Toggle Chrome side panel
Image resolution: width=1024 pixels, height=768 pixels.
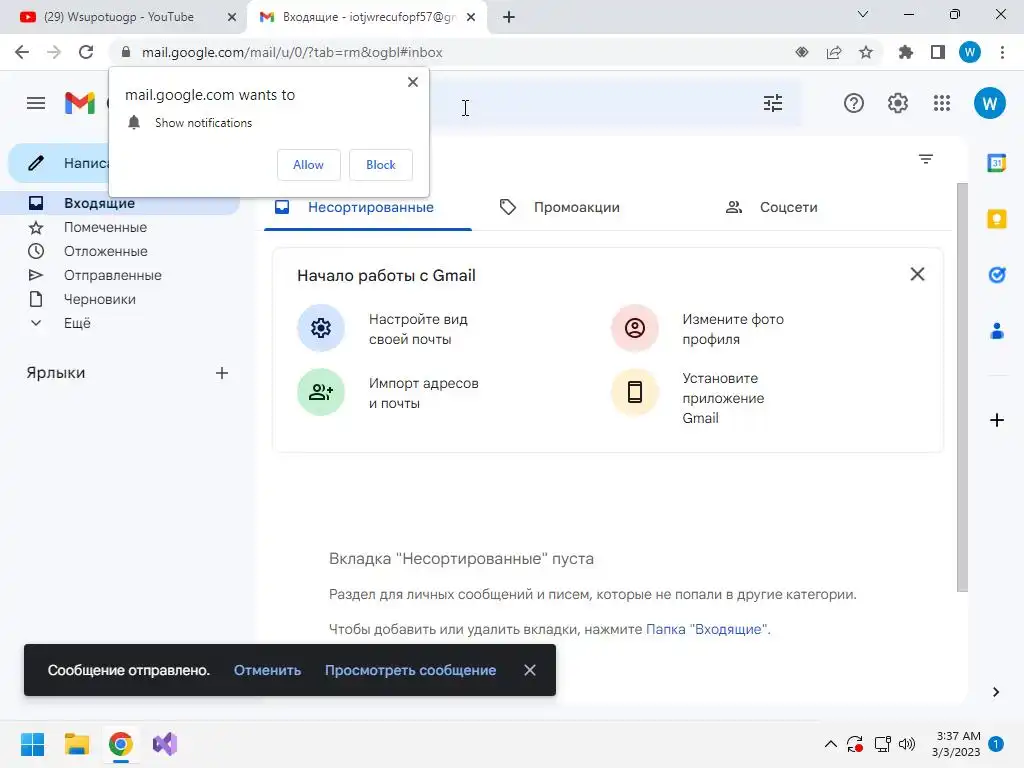click(x=938, y=52)
